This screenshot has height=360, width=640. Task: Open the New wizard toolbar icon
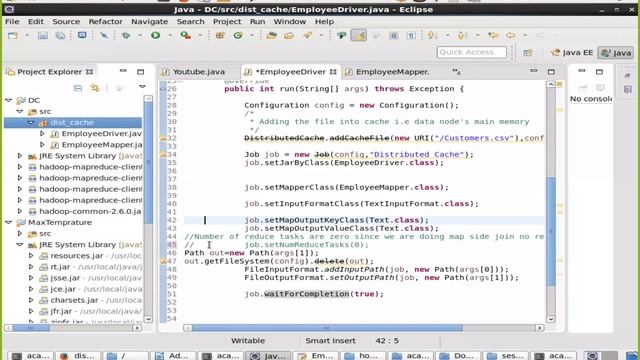click(x=13, y=36)
